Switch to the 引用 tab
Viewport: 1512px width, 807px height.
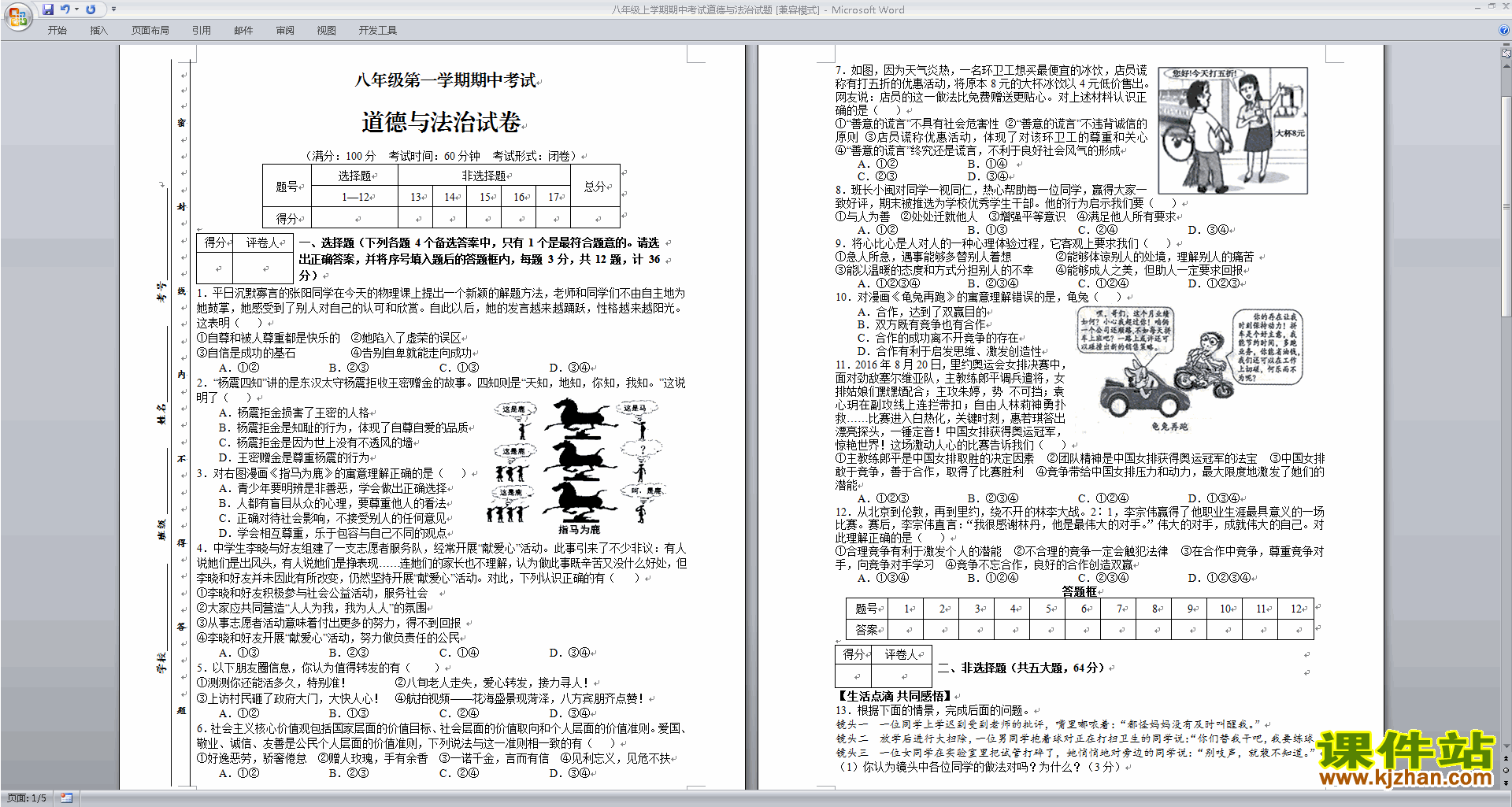tap(202, 31)
